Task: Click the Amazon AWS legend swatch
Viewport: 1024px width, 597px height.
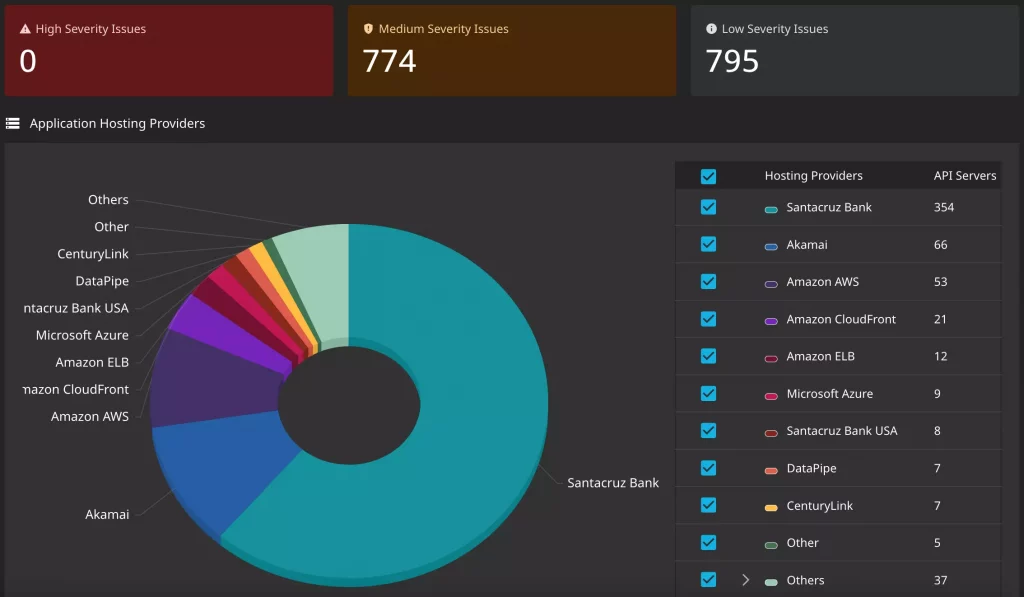Action: 771,284
